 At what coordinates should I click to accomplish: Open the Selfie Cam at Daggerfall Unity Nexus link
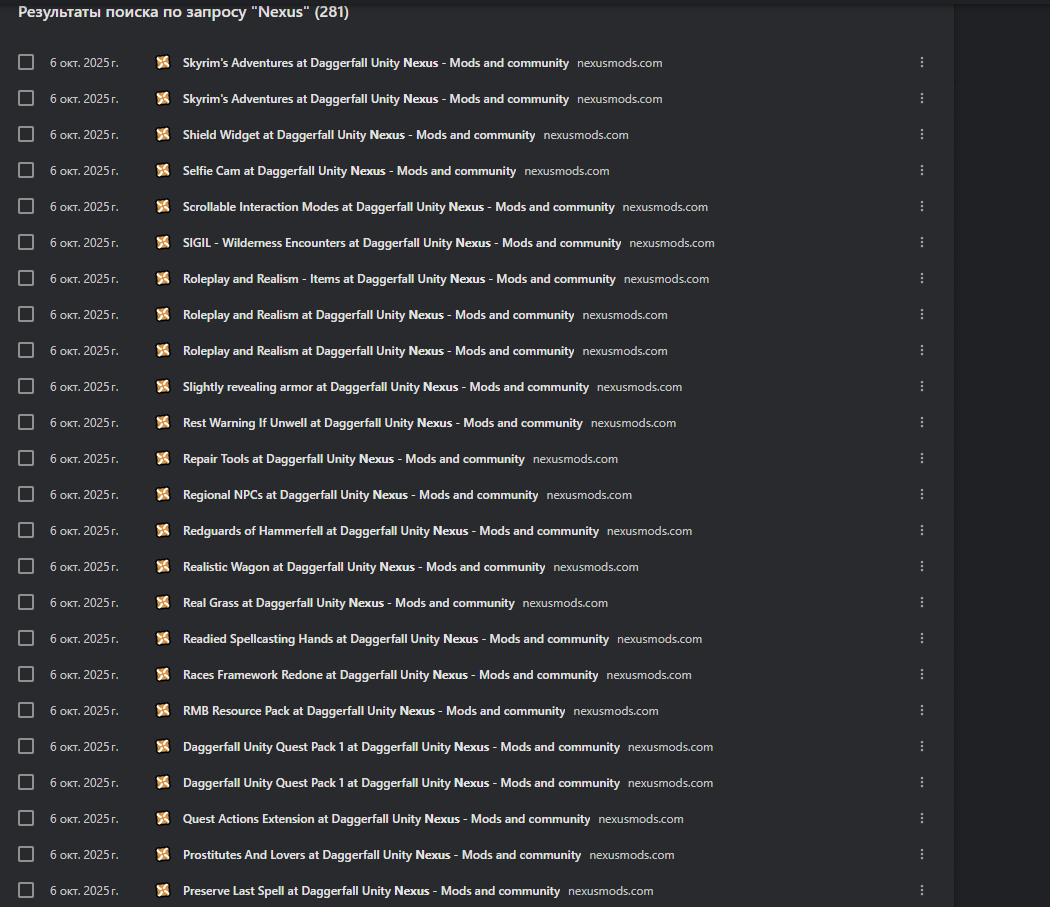(x=350, y=171)
